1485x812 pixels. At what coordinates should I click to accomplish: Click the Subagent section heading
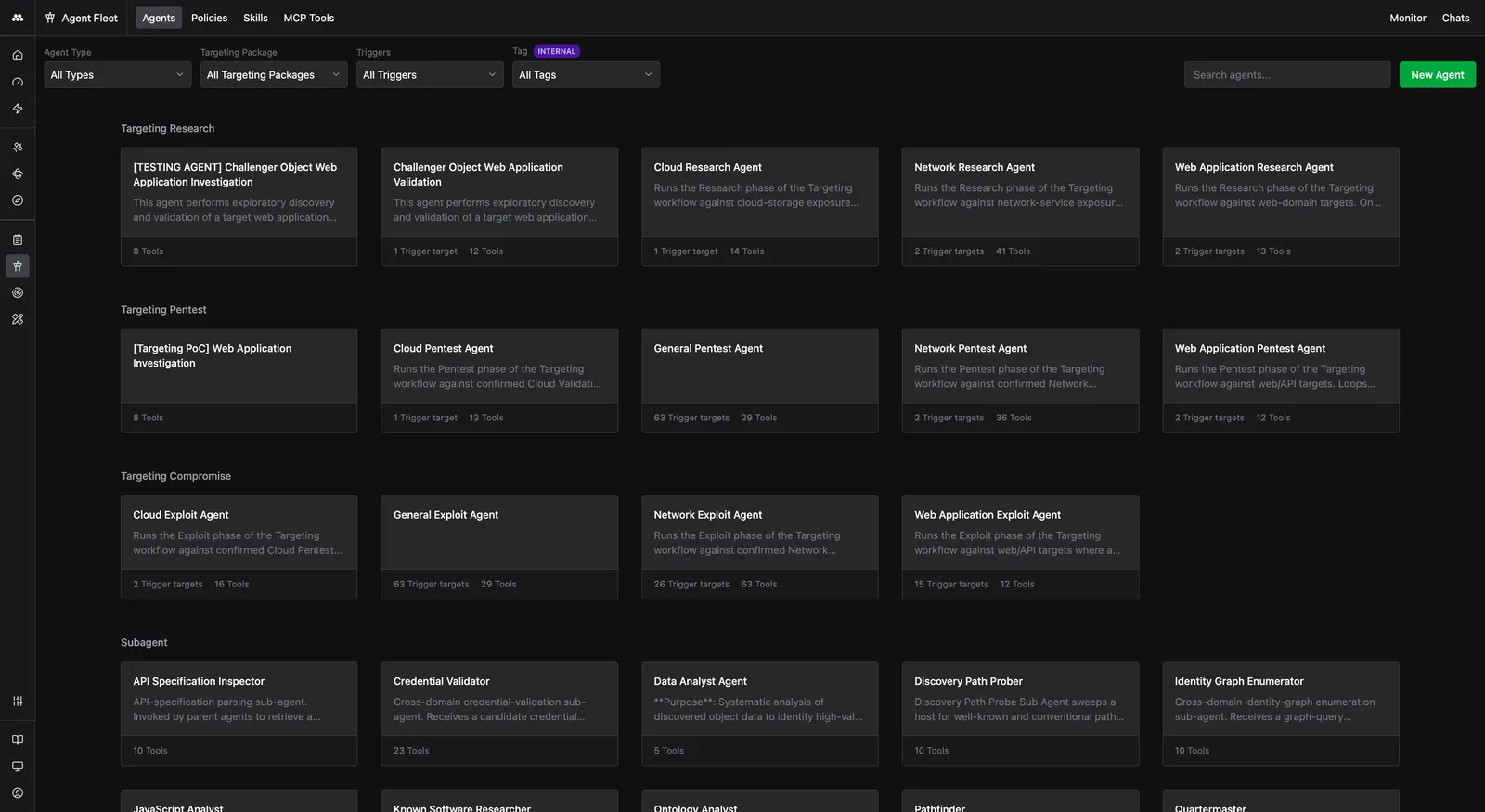144,642
